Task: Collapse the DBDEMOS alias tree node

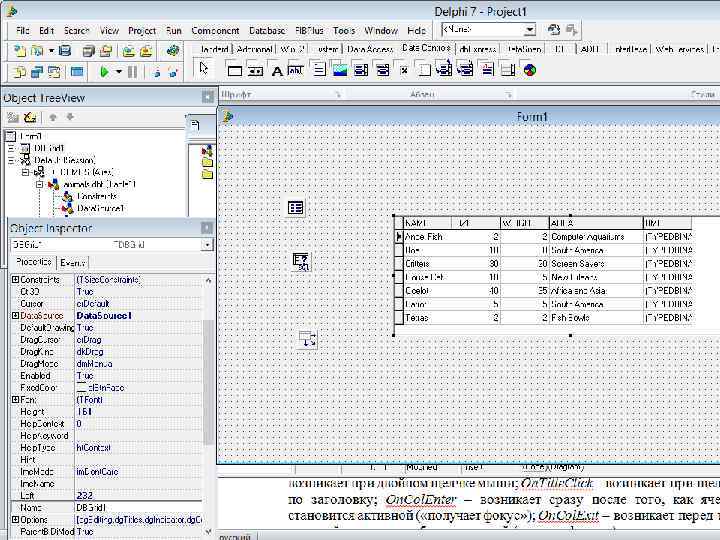Action: tap(26, 172)
